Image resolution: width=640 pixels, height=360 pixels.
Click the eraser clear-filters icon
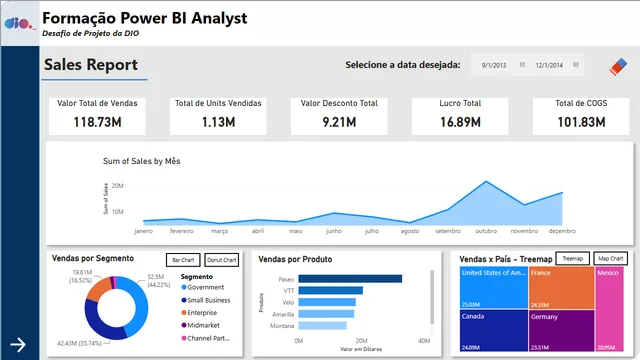[x=618, y=67]
